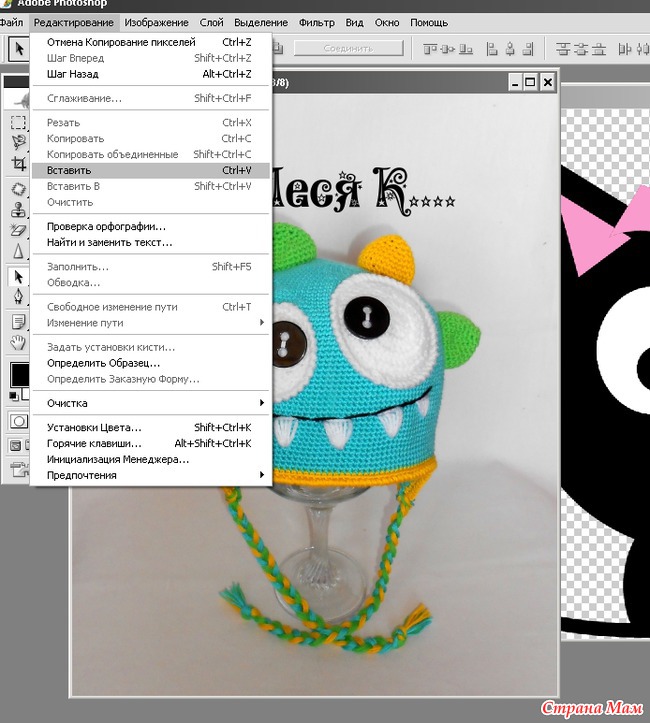Select the Lasso tool
Screen dimensions: 650x723
[x=18, y=142]
